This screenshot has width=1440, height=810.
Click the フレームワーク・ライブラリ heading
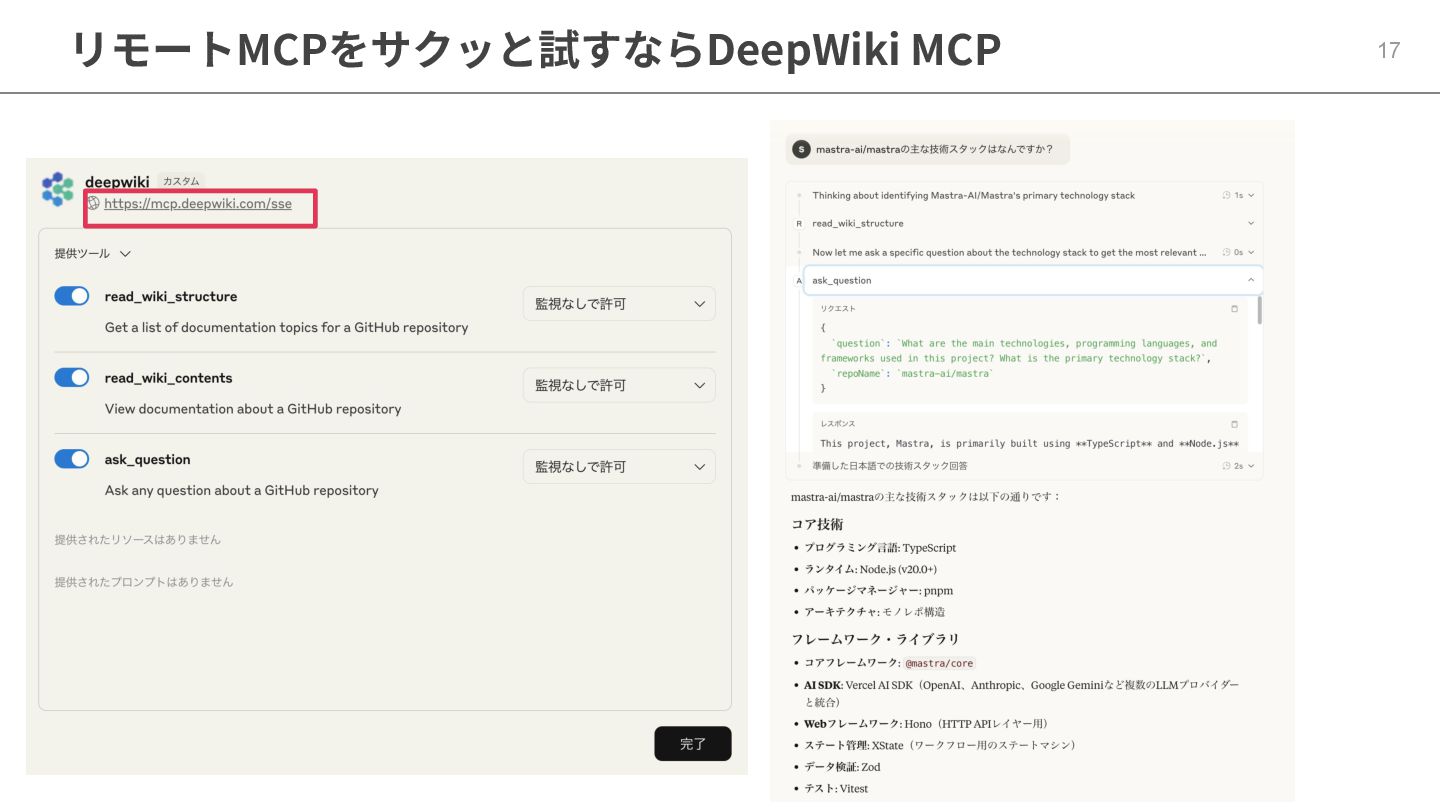[x=875, y=639]
